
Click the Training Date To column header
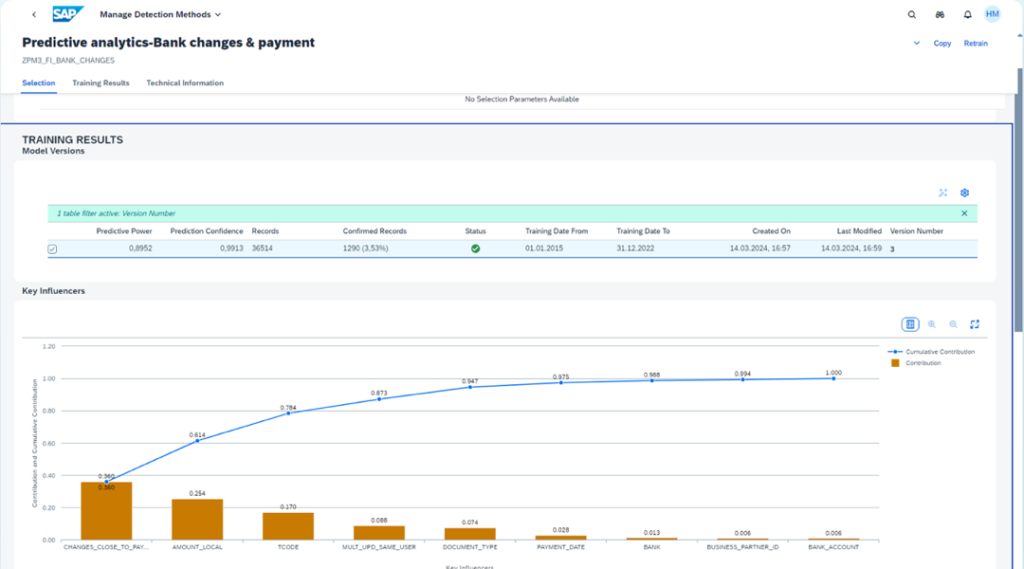point(643,231)
